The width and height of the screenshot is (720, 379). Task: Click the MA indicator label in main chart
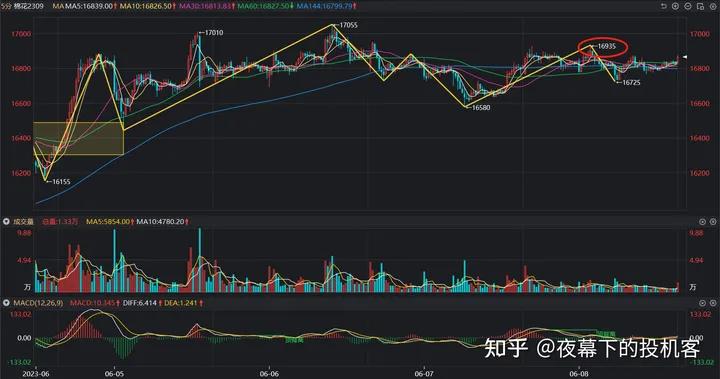tap(58, 6)
